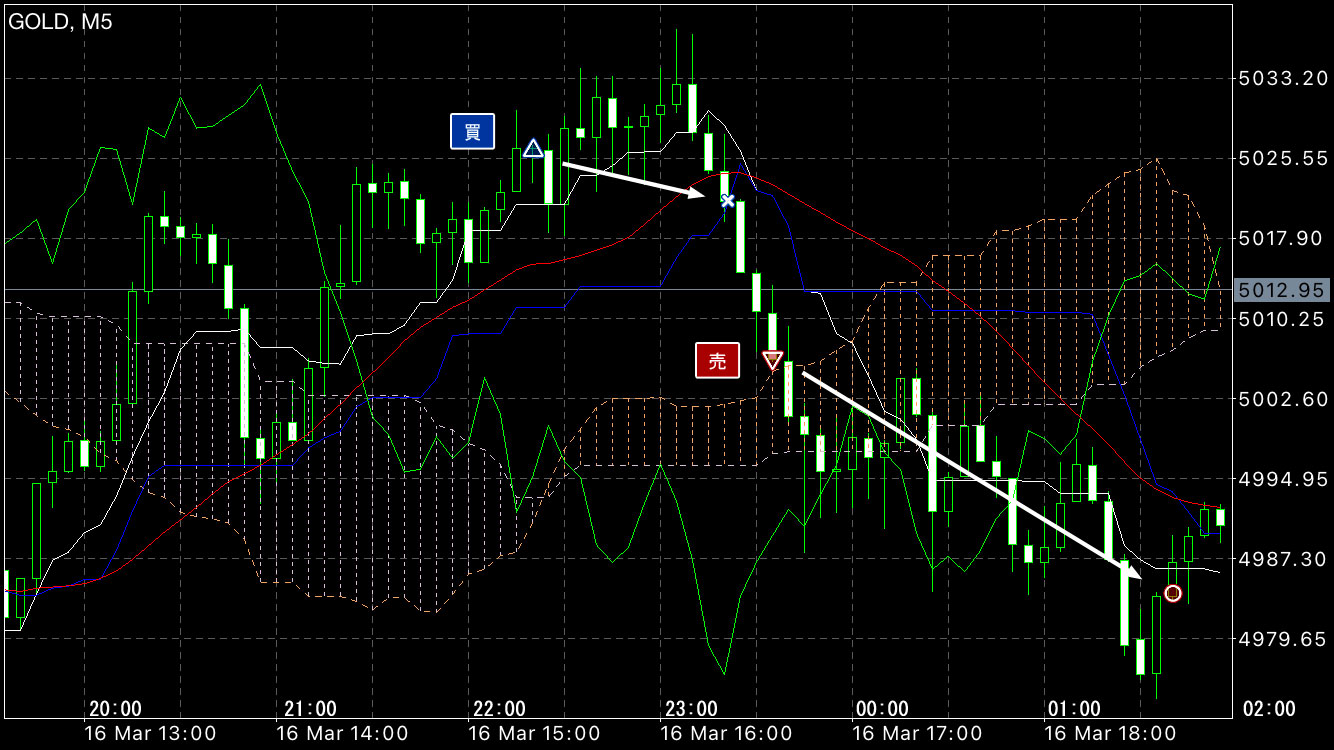The image size is (1334, 750).
Task: Click the blue X close-position marker
Action: (x=728, y=201)
